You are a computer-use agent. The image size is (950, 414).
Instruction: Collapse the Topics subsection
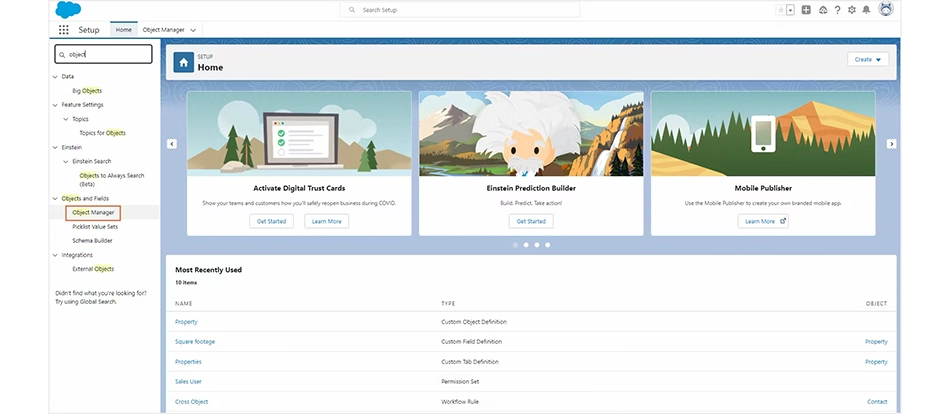[x=66, y=119]
